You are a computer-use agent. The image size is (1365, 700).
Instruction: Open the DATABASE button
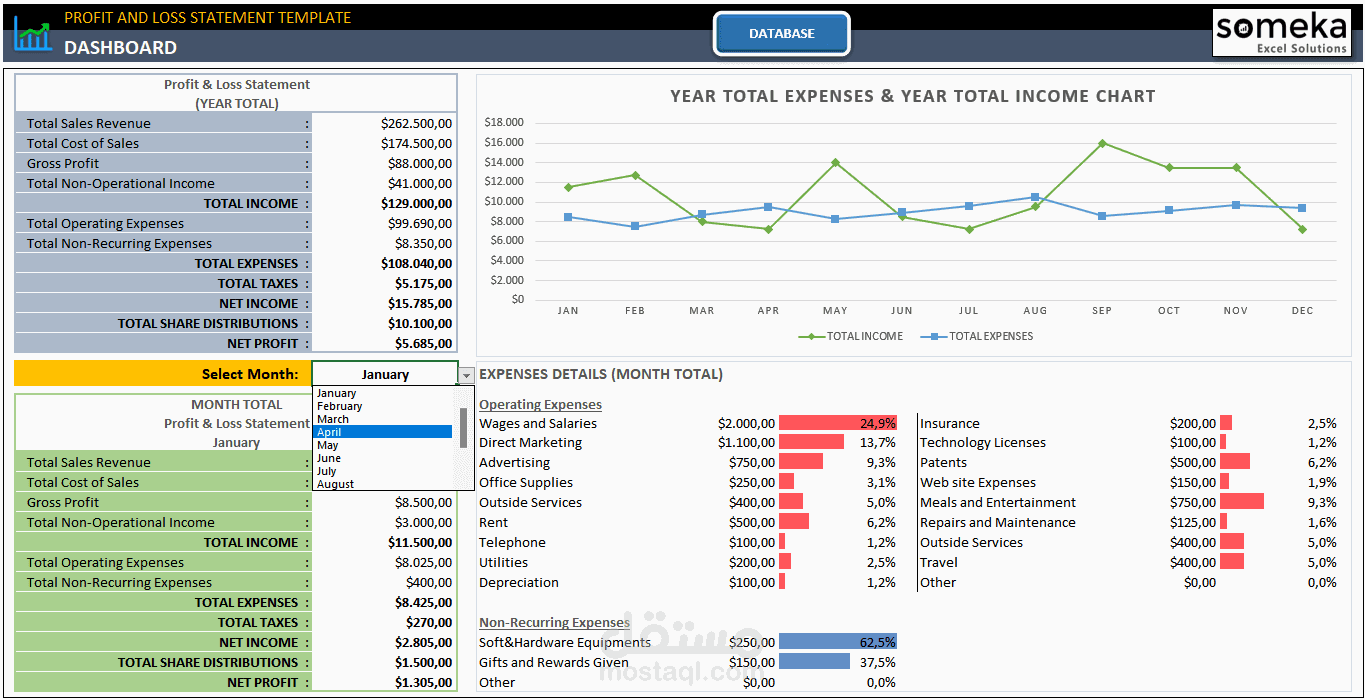[782, 34]
